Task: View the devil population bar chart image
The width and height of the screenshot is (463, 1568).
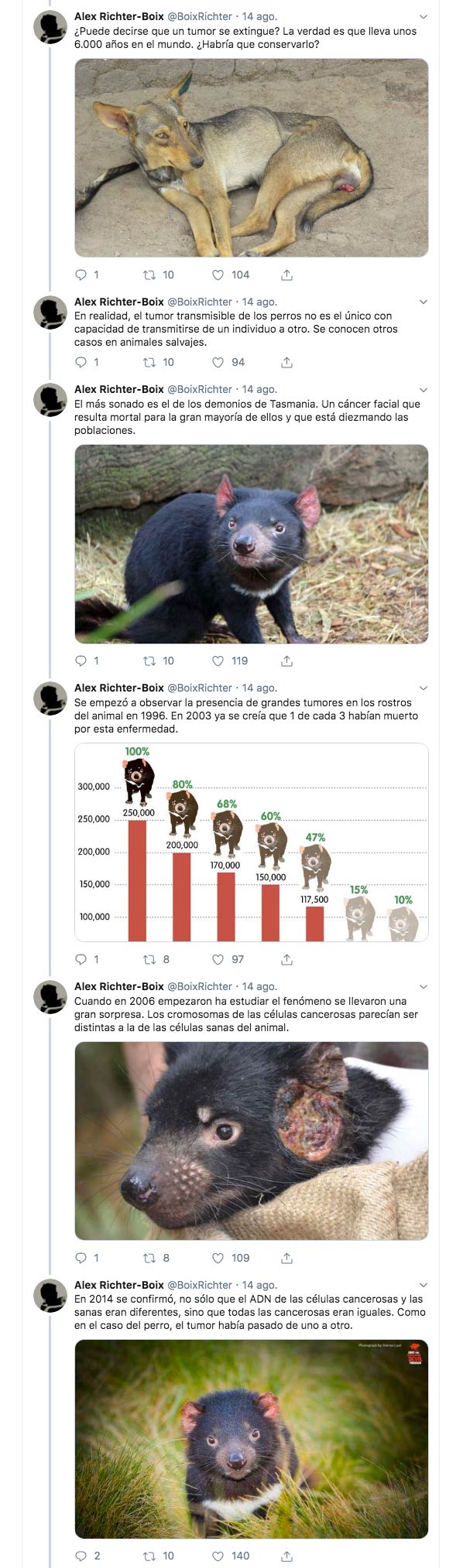Action: coord(252,842)
